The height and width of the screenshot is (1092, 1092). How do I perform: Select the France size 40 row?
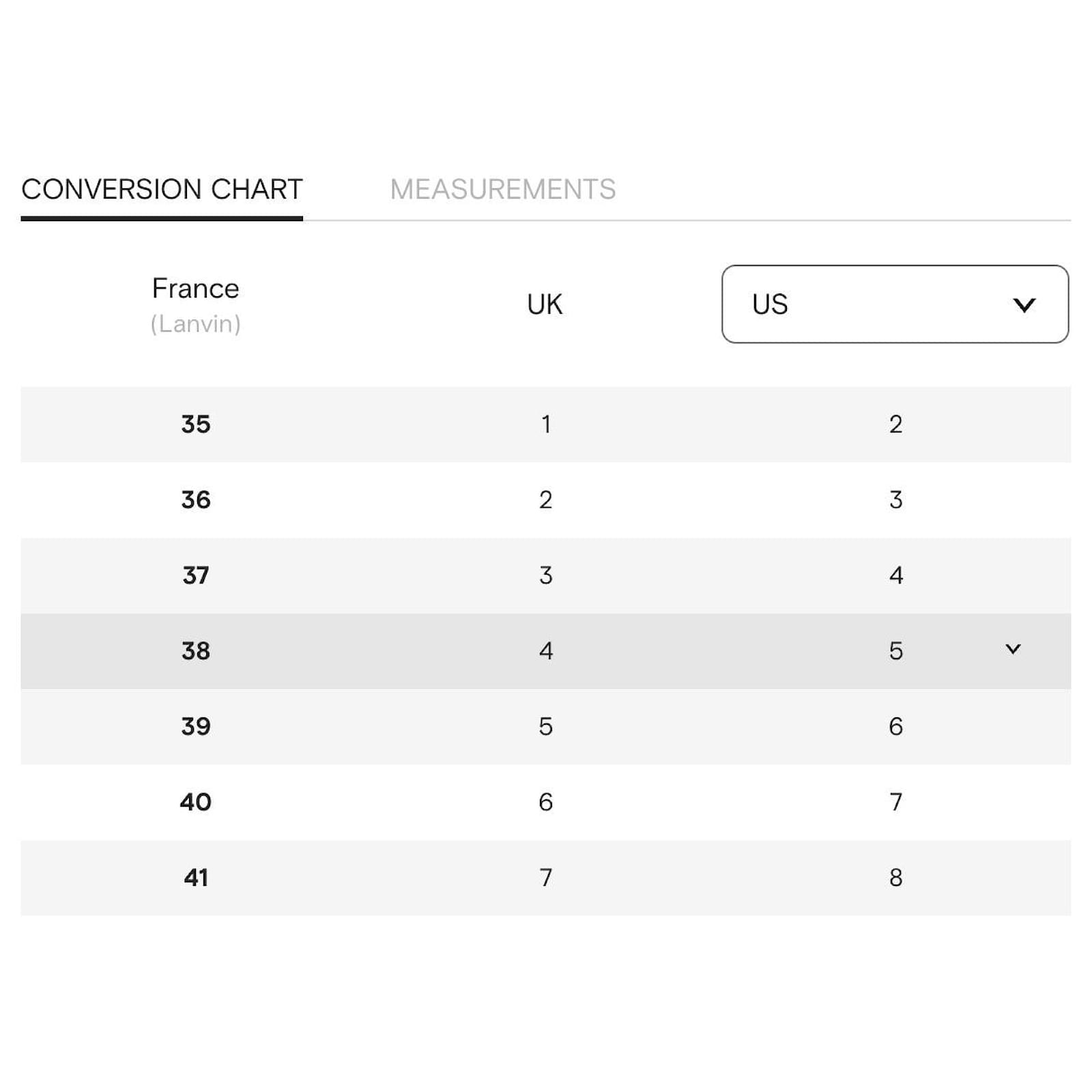[x=545, y=802]
